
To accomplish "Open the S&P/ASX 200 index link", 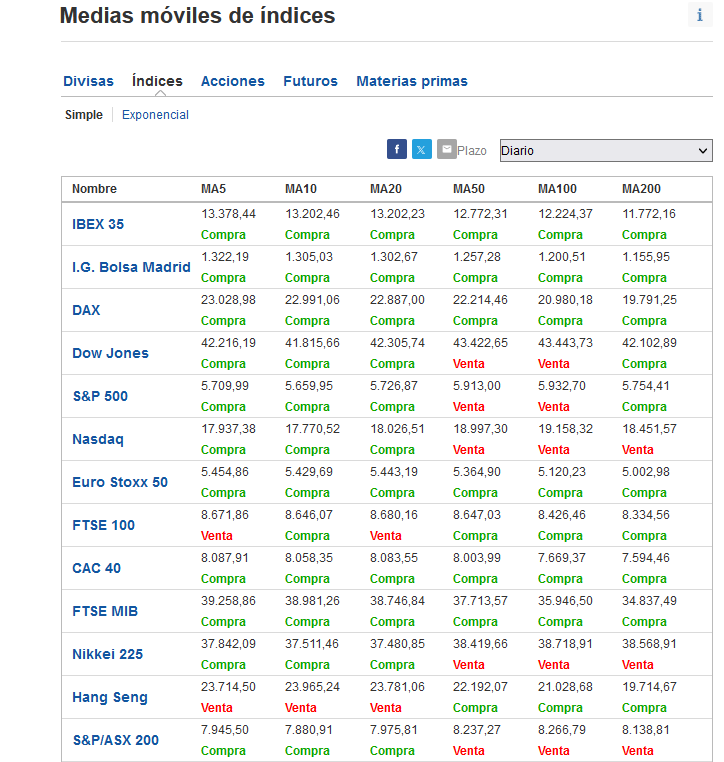I will point(116,740).
